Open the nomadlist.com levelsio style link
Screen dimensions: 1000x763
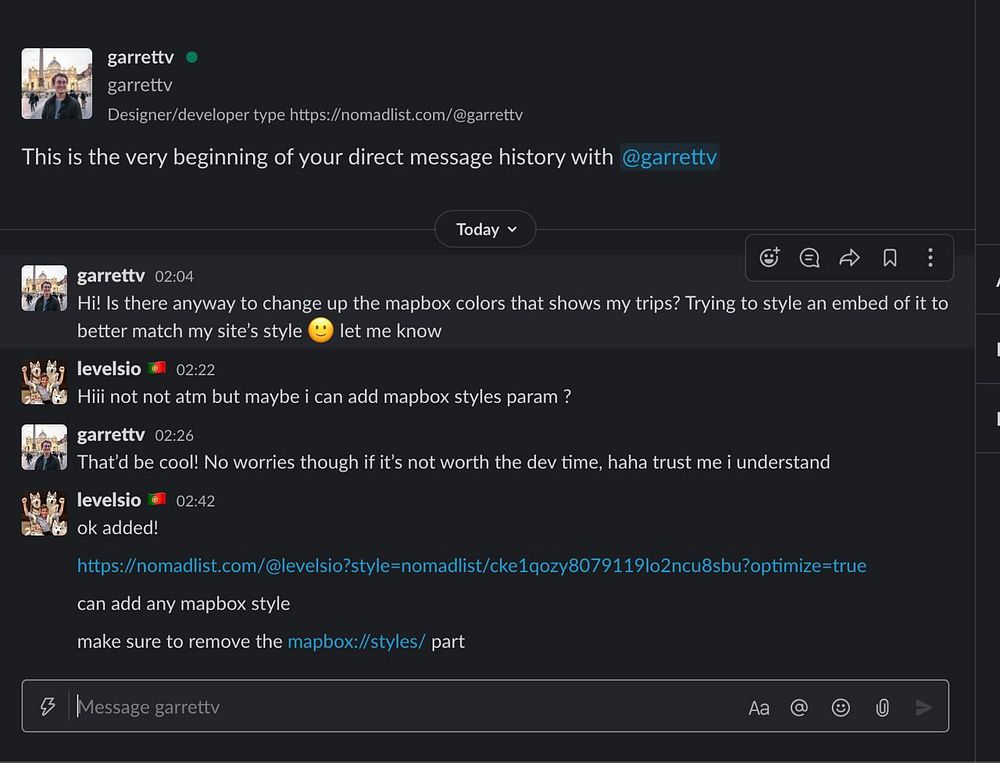pyautogui.click(x=471, y=566)
